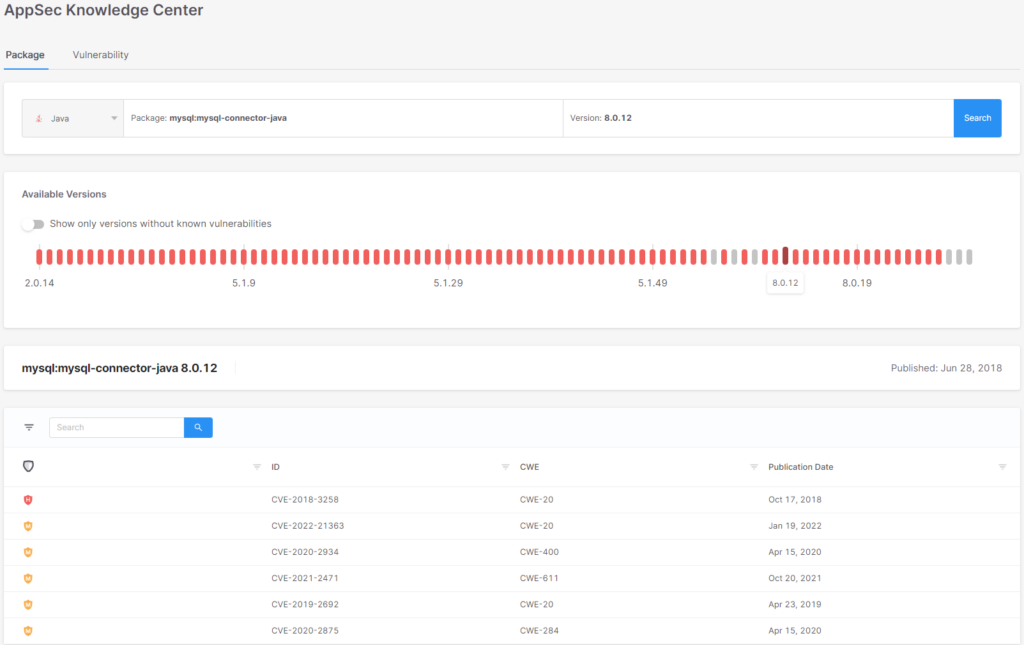Click the mysql:mysql-connector-java 8.0.12 heading
This screenshot has height=645, width=1024.
(x=120, y=368)
